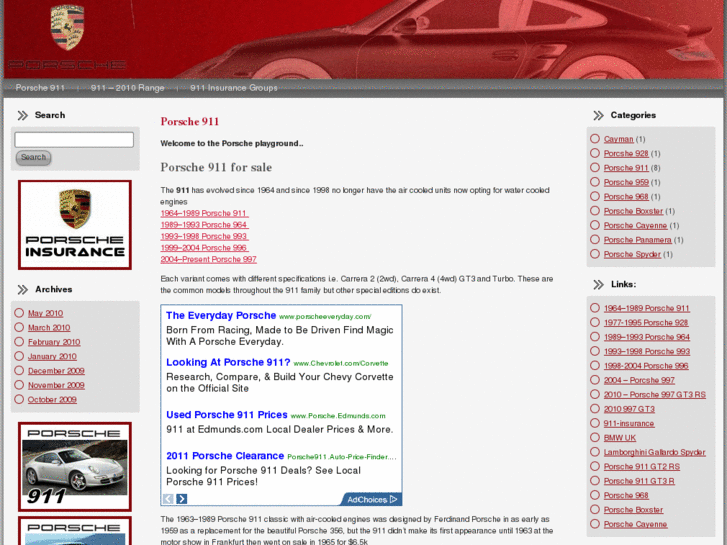Image resolution: width=727 pixels, height=545 pixels.
Task: Open The Everyday Porsche ad link
Action: pyautogui.click(x=220, y=316)
